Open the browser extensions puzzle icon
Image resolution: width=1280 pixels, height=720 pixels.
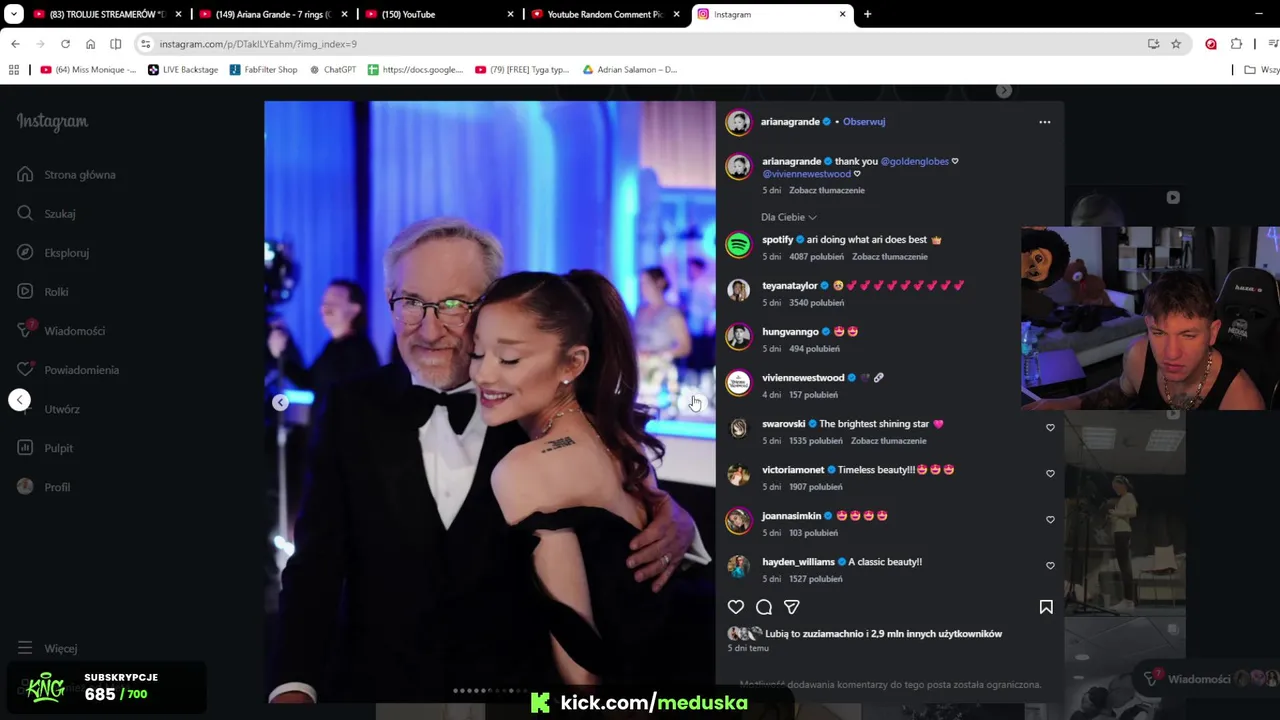coord(1236,44)
